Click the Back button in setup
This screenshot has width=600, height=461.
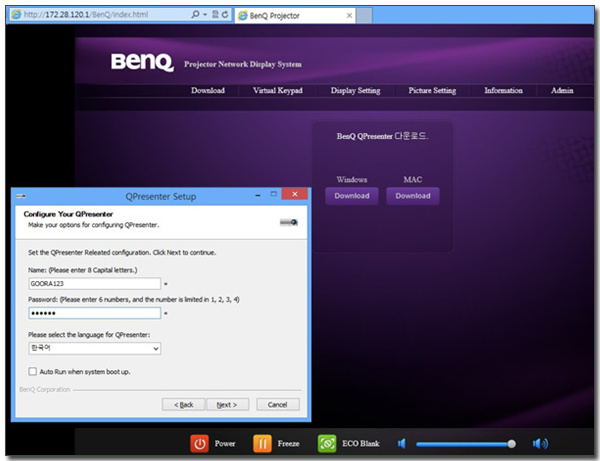tap(183, 404)
